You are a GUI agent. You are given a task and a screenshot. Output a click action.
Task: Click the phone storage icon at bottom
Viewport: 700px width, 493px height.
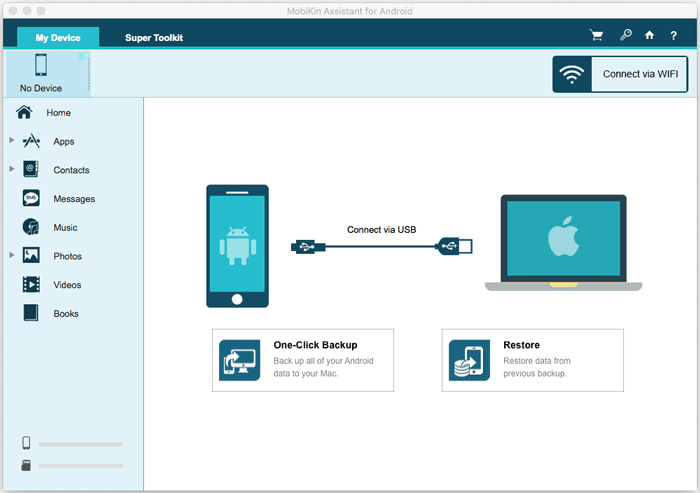(x=26, y=443)
